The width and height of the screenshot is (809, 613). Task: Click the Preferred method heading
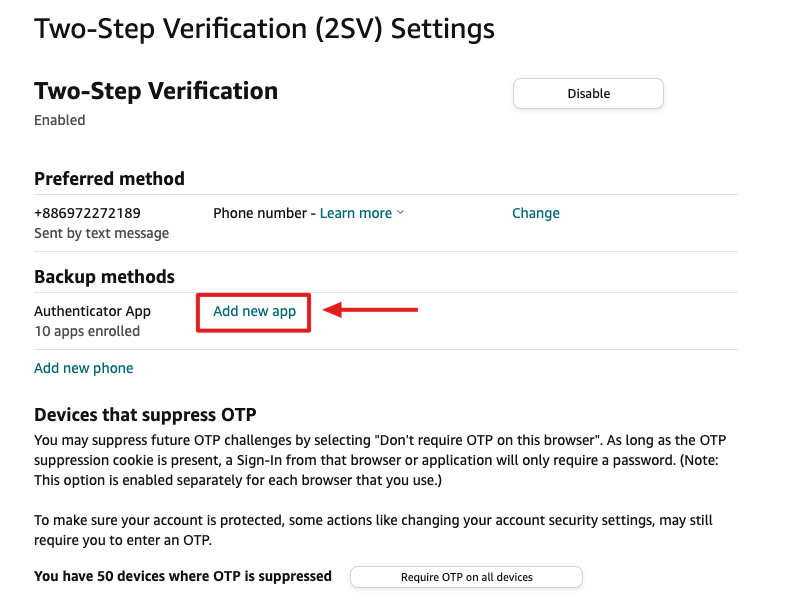tap(109, 179)
